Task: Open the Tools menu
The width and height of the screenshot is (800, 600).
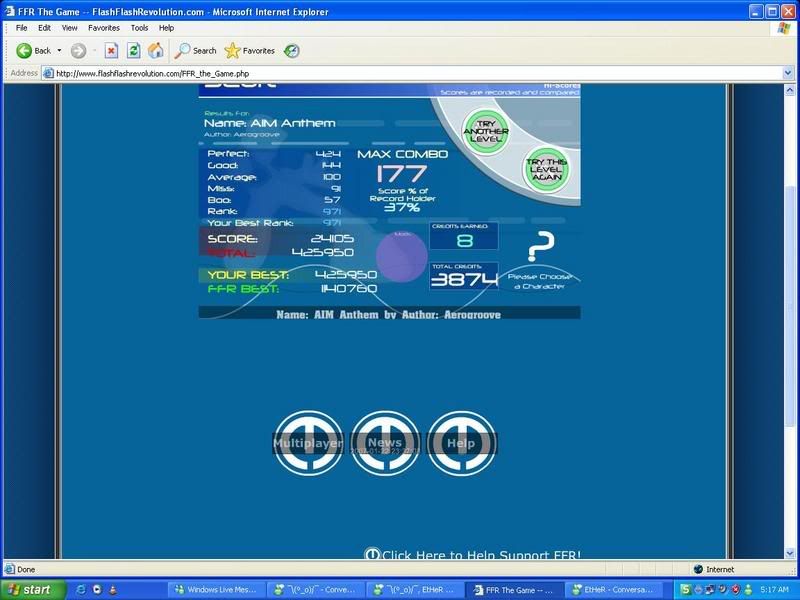Action: pyautogui.click(x=139, y=28)
